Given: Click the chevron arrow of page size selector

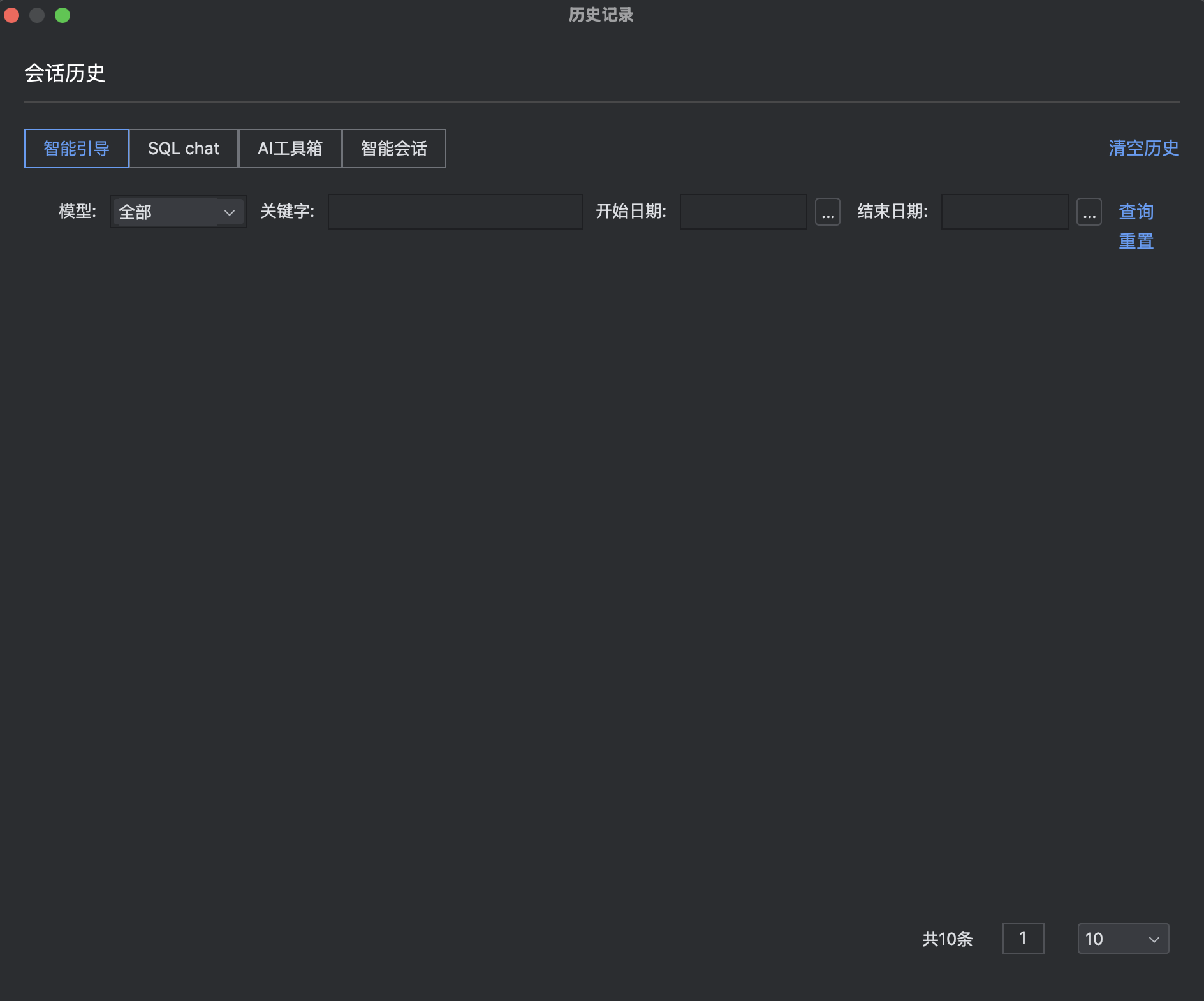Looking at the screenshot, I should pos(1154,939).
